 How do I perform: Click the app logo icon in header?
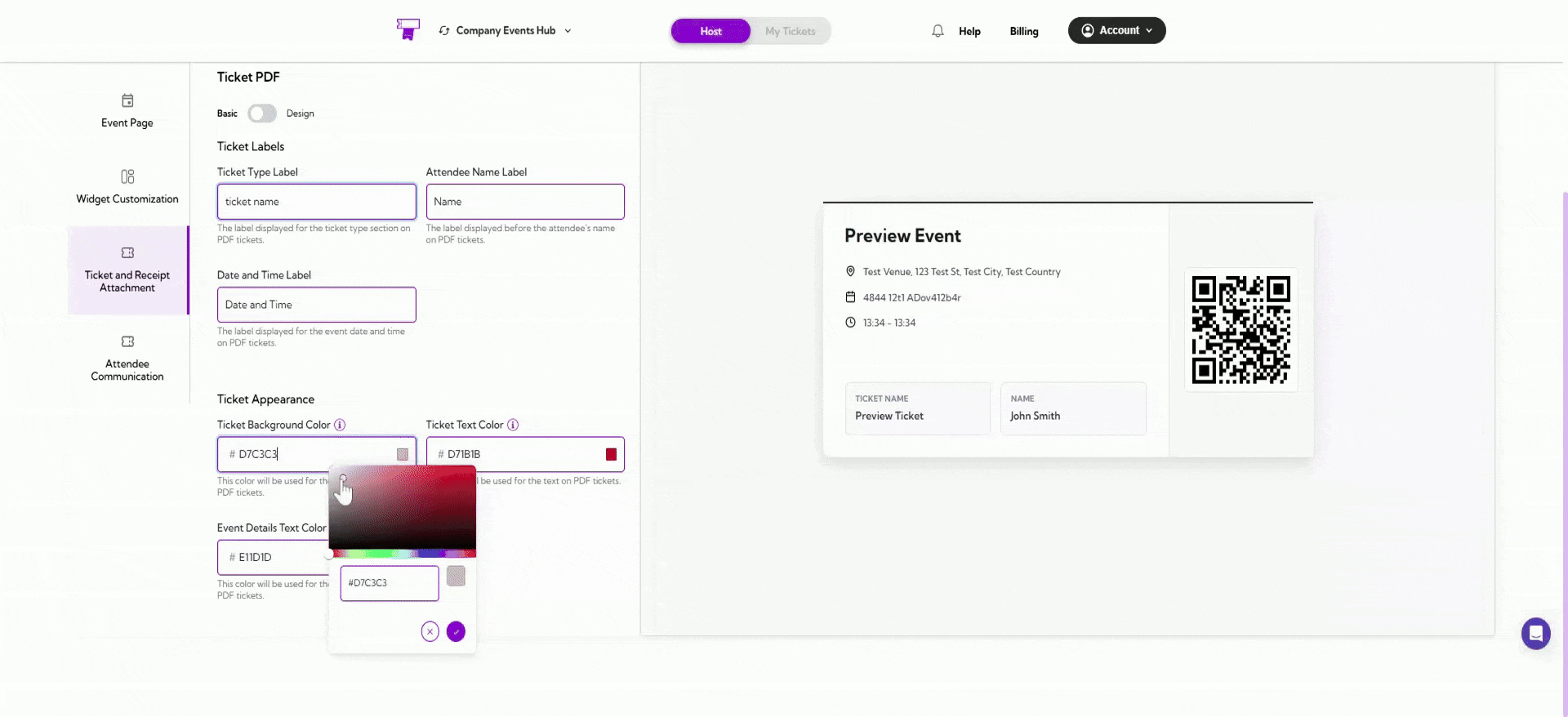(x=408, y=29)
